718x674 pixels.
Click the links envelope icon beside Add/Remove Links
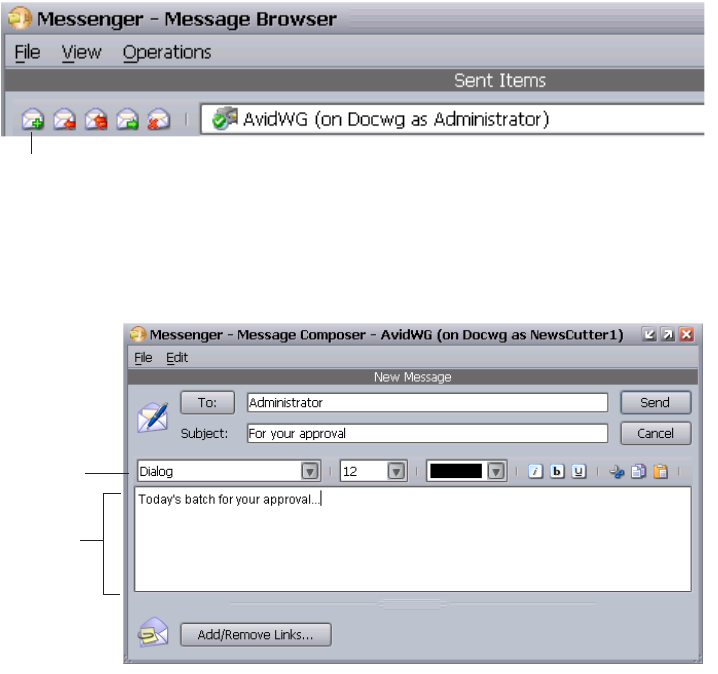coord(153,632)
